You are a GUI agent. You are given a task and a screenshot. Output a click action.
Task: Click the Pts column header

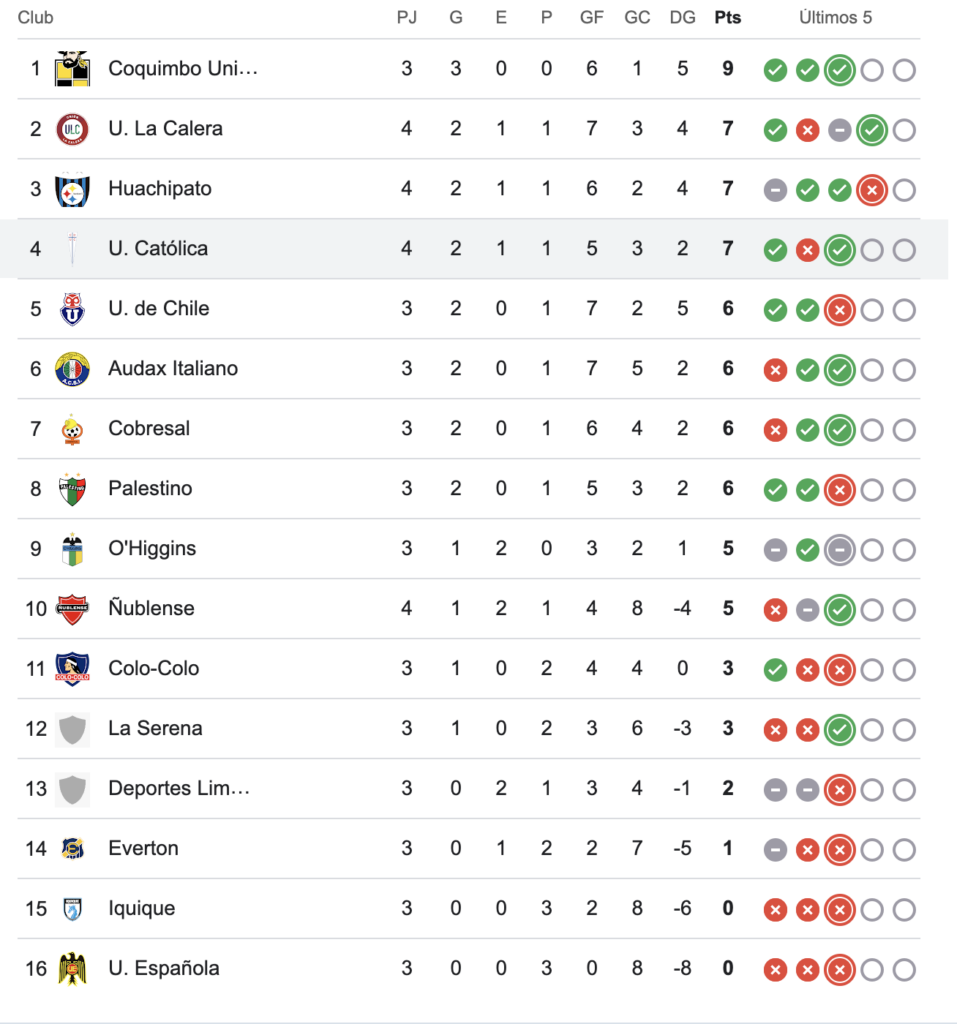pyautogui.click(x=728, y=18)
